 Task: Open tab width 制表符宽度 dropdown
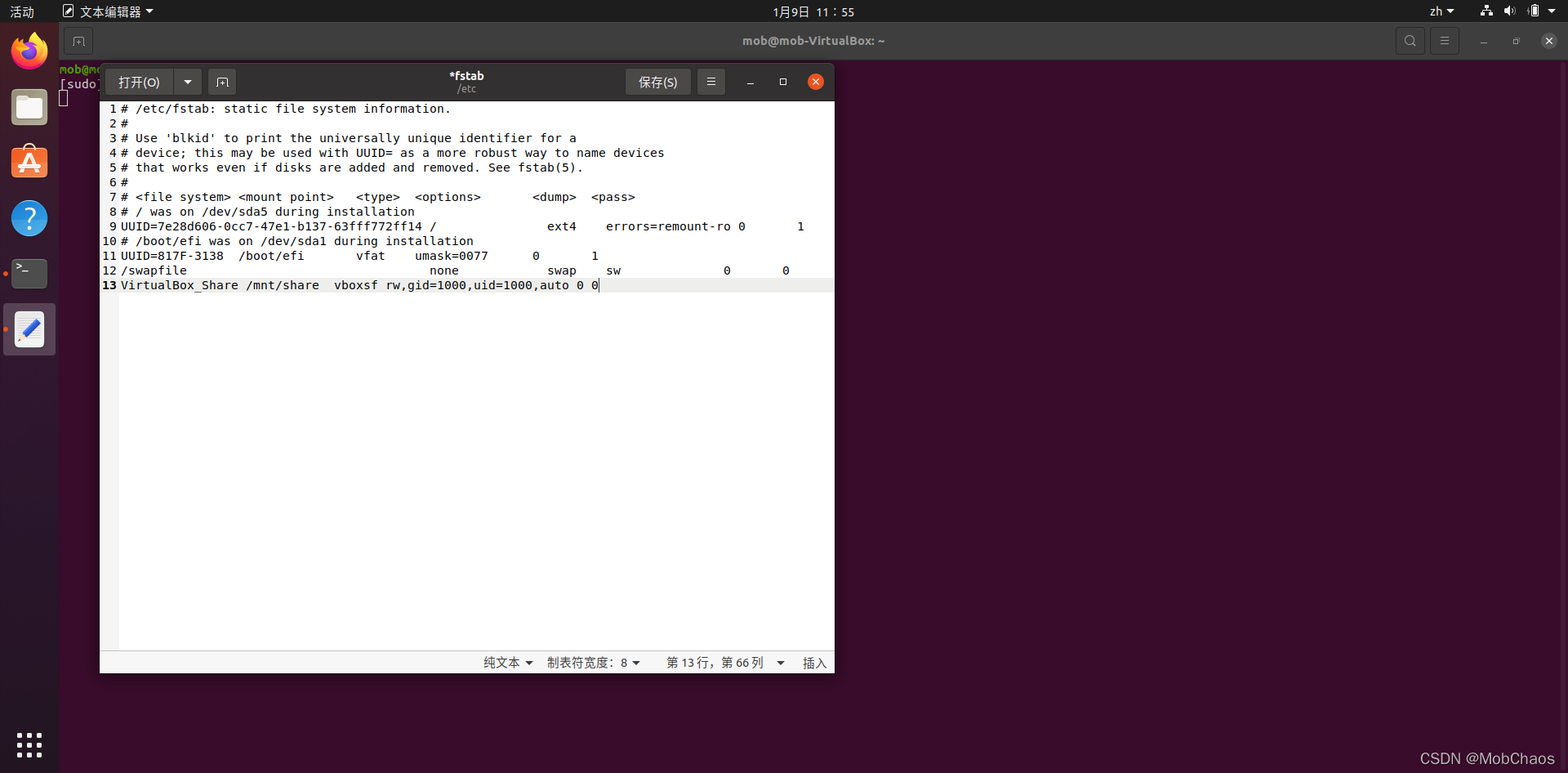point(594,663)
